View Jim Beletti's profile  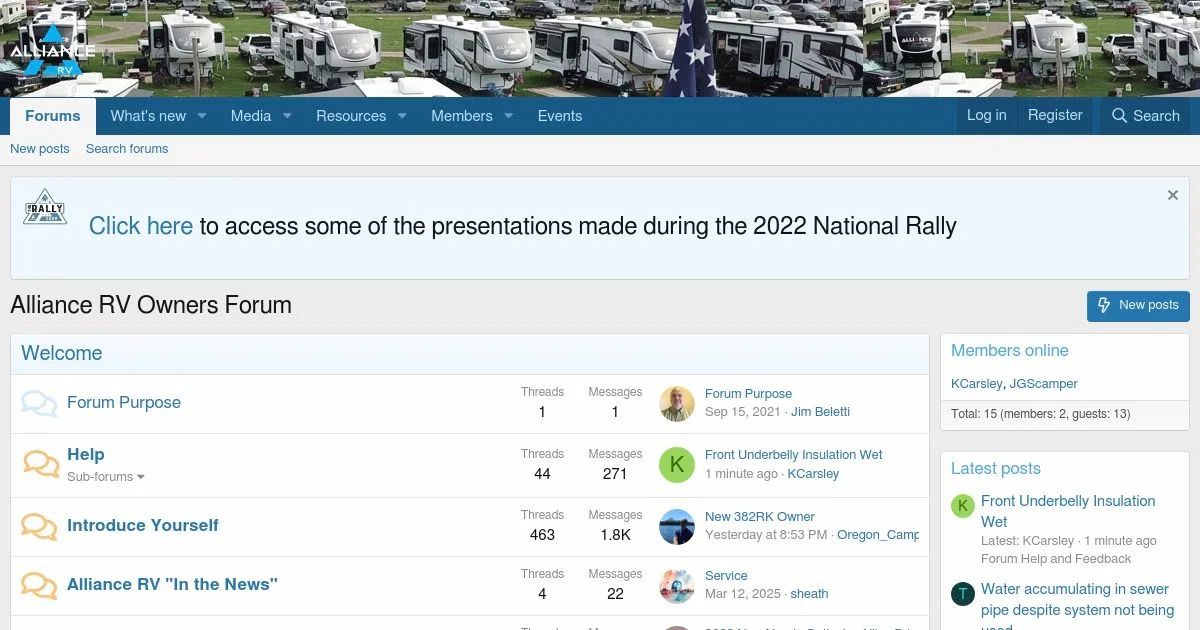(x=820, y=412)
